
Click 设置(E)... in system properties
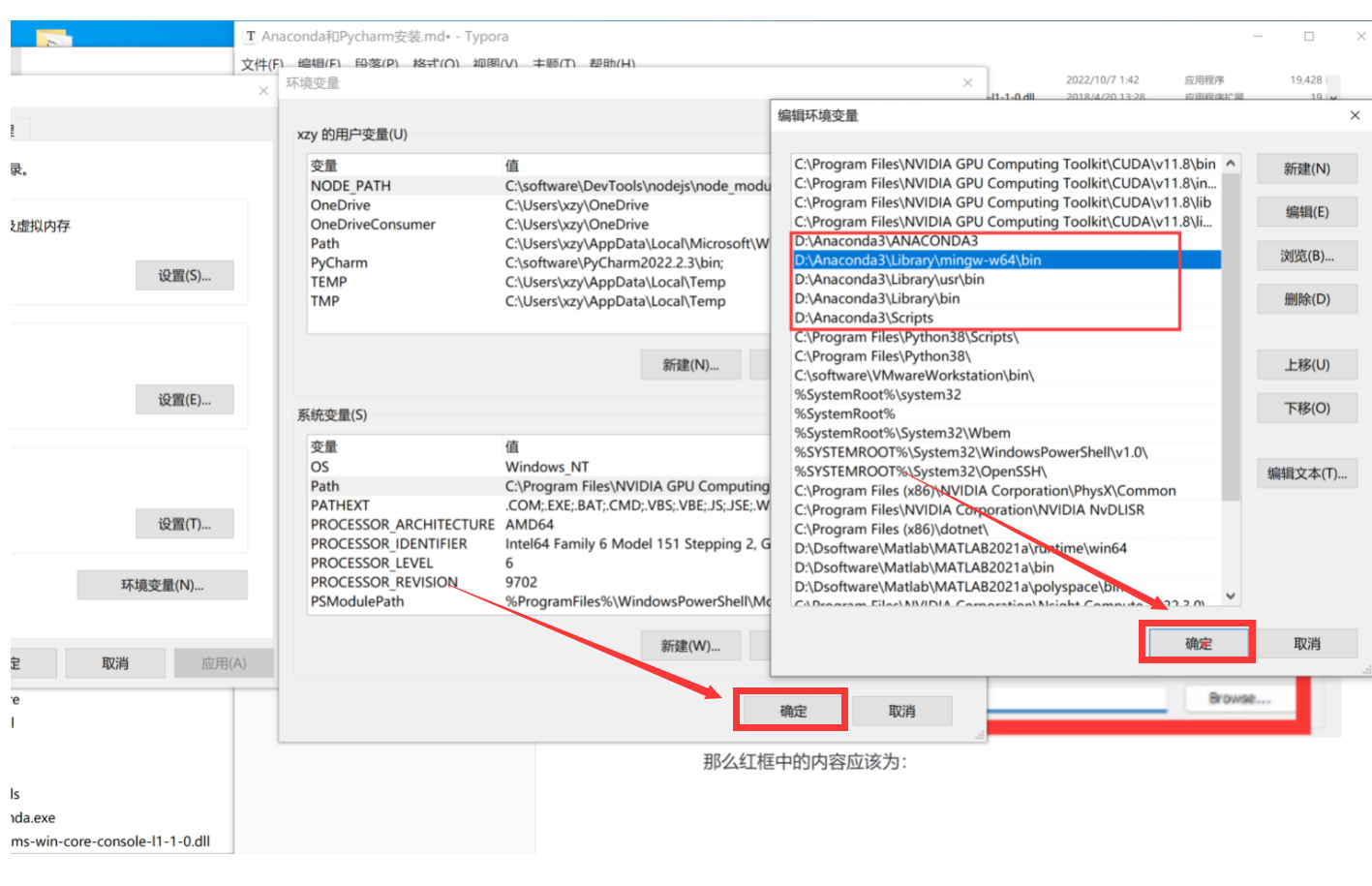(x=184, y=400)
